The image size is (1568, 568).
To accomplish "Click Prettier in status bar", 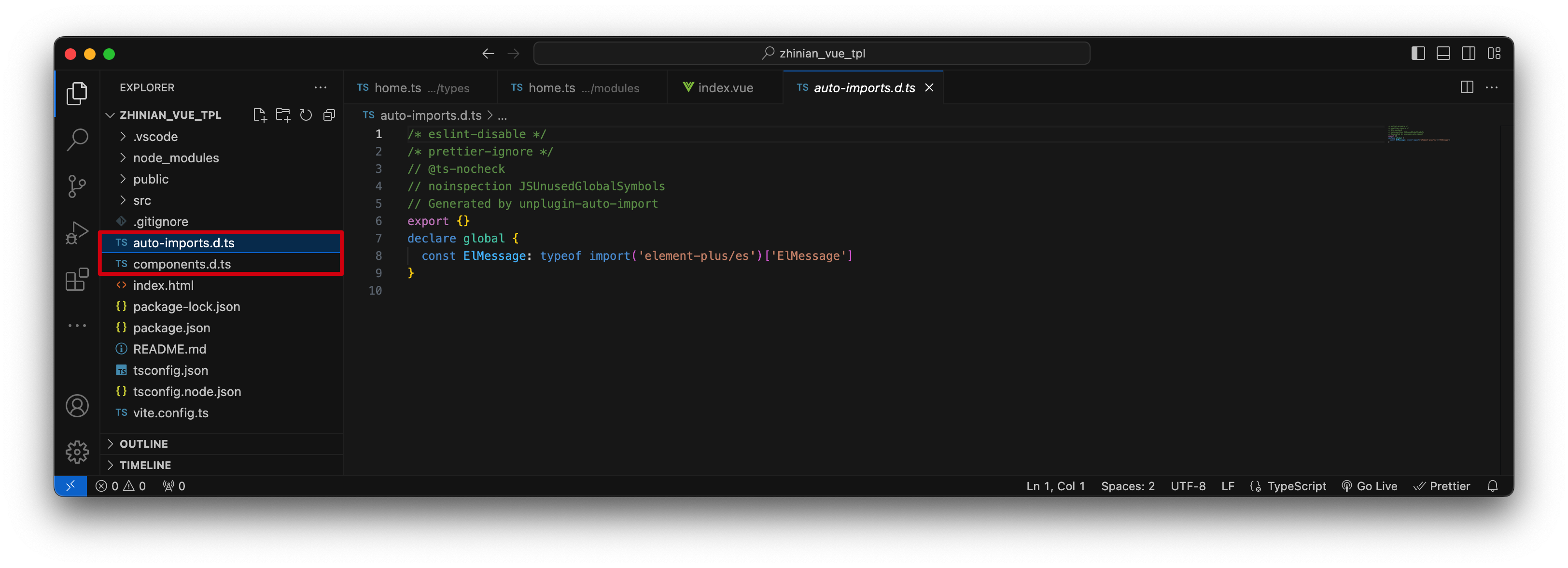I will (x=1442, y=486).
